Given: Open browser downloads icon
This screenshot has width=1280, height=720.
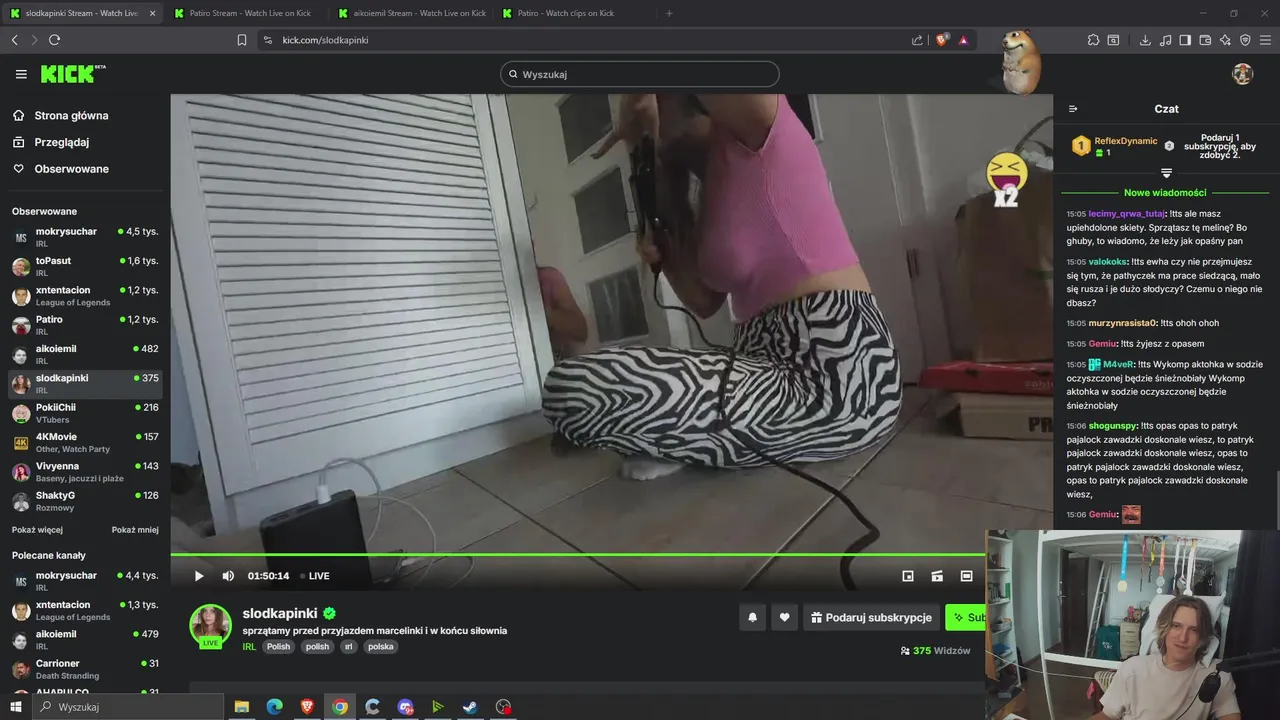Looking at the screenshot, I should [1145, 40].
